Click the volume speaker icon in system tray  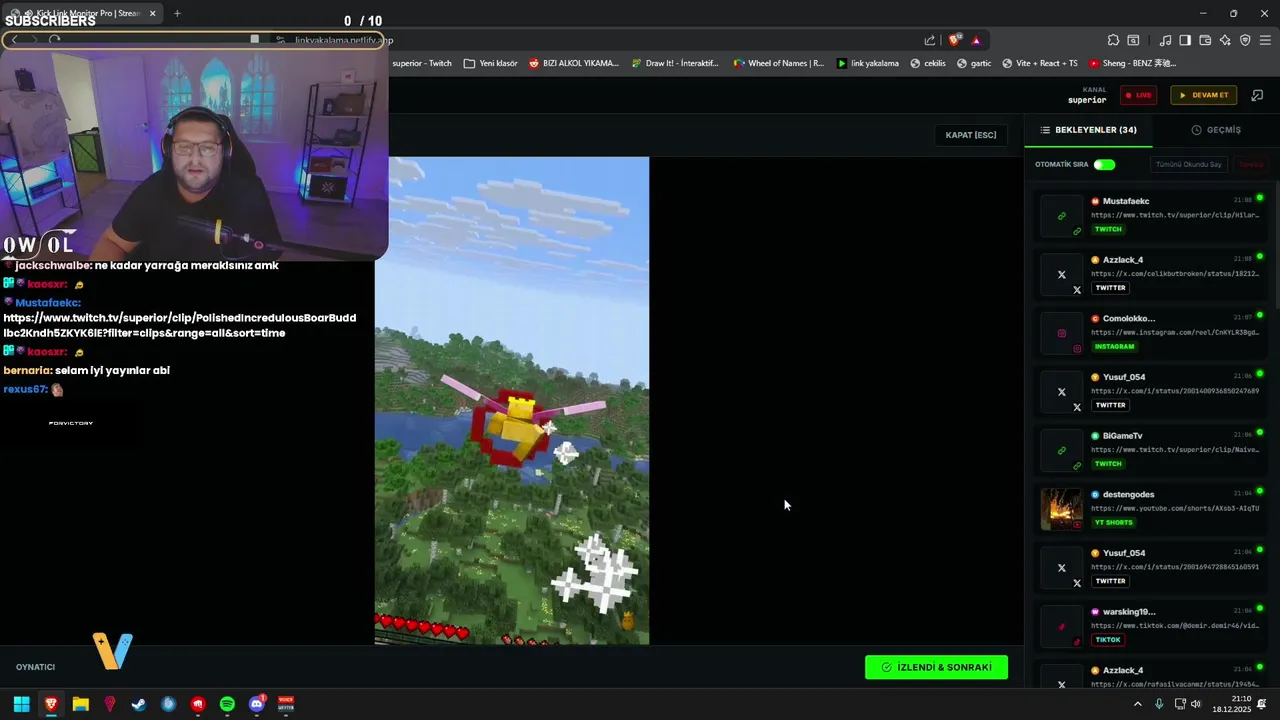click(1195, 704)
